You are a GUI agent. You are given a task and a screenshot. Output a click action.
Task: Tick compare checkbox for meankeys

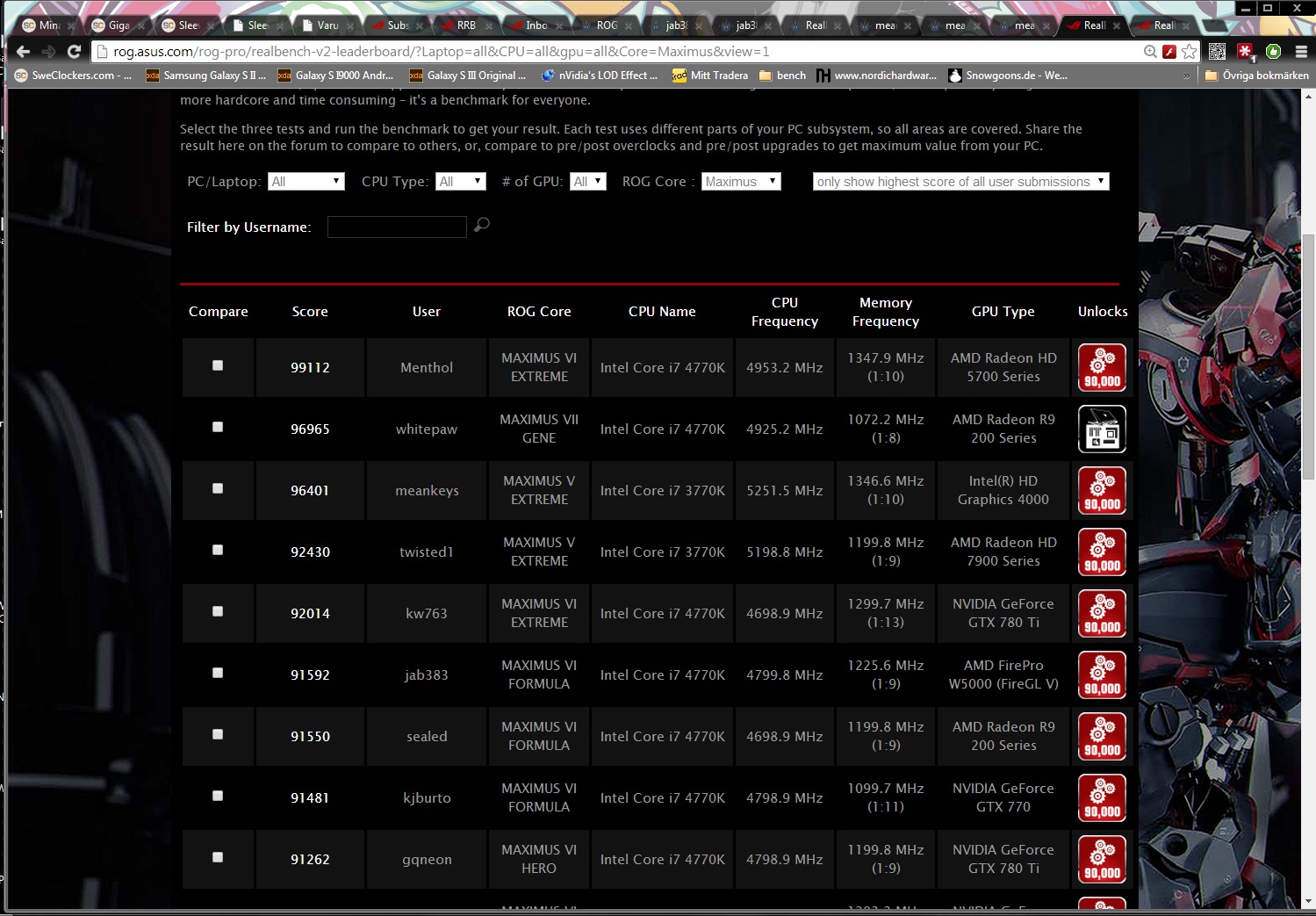tap(218, 488)
